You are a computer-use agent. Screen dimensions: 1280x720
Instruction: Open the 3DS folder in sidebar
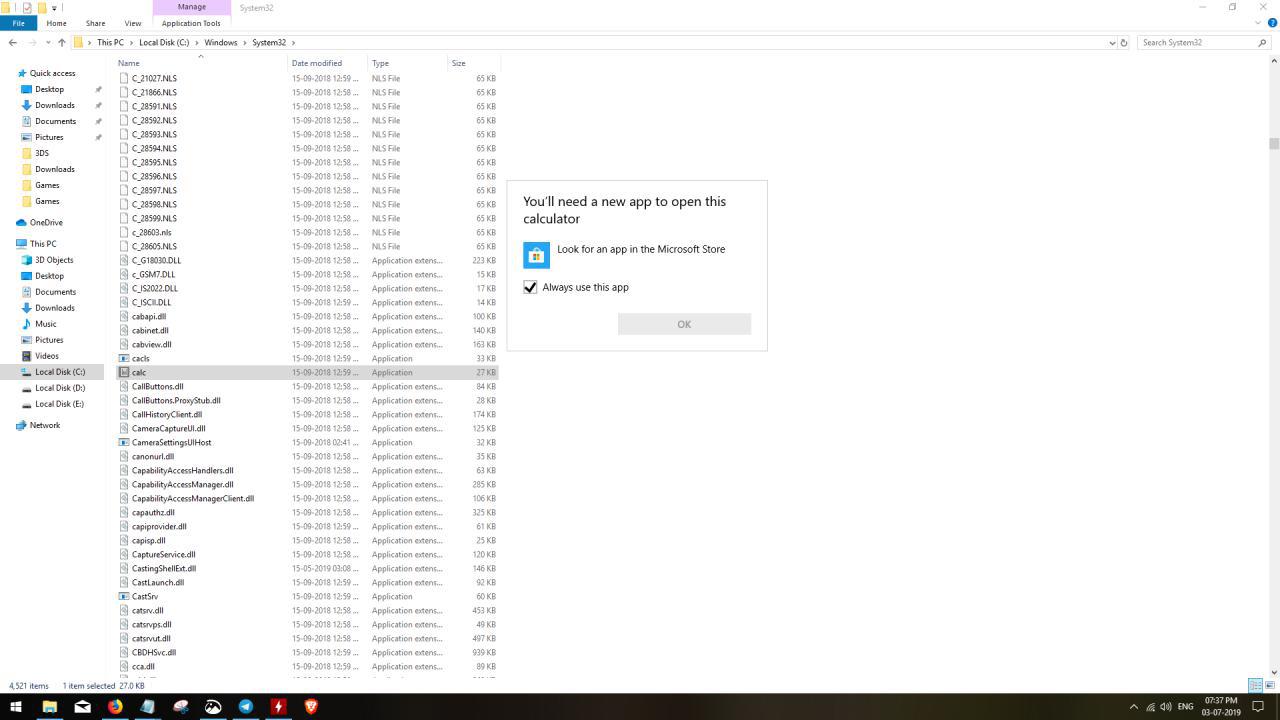pos(42,153)
